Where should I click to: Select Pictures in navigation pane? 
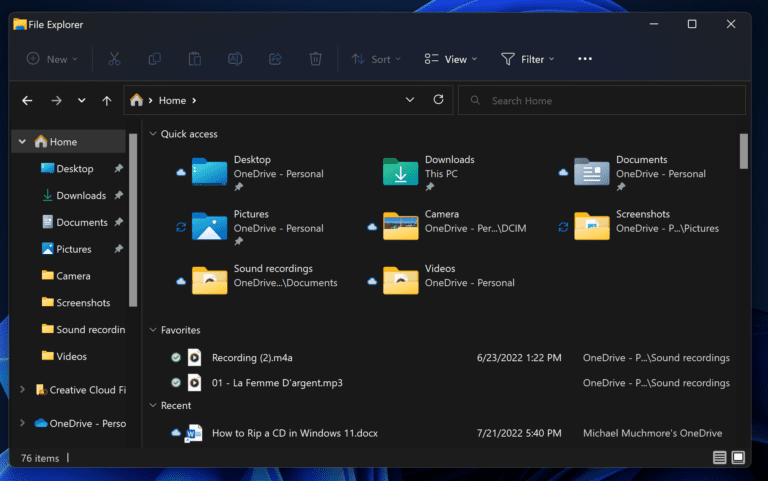73,249
